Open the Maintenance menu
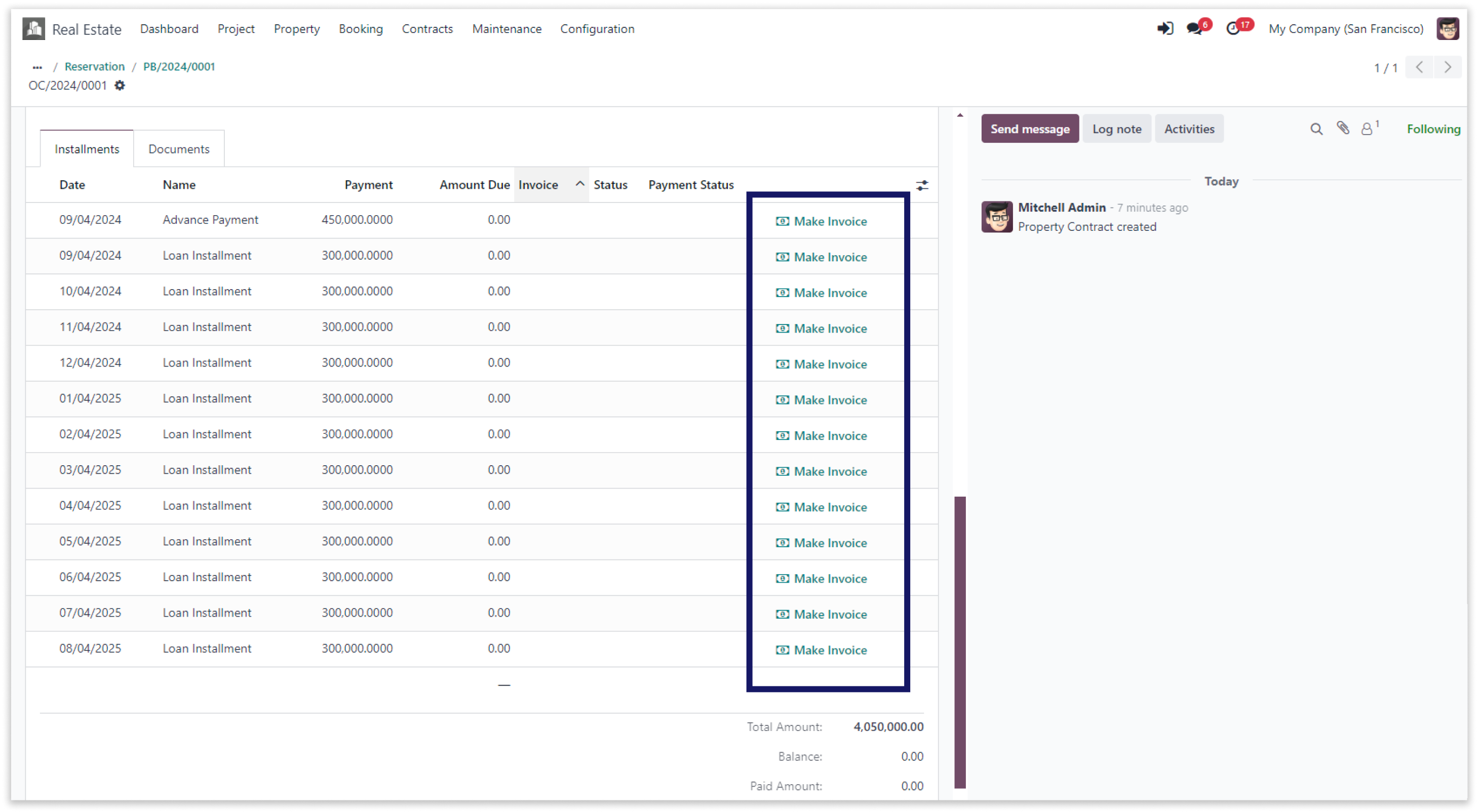 [507, 29]
